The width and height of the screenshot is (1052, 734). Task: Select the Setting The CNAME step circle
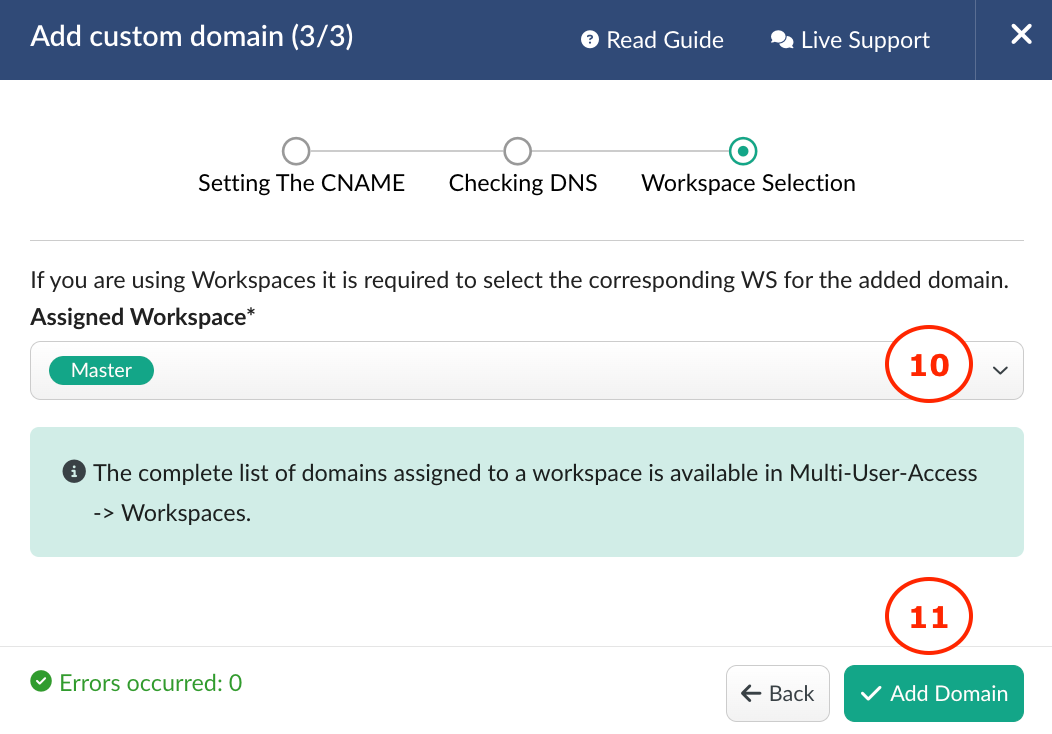tap(296, 151)
